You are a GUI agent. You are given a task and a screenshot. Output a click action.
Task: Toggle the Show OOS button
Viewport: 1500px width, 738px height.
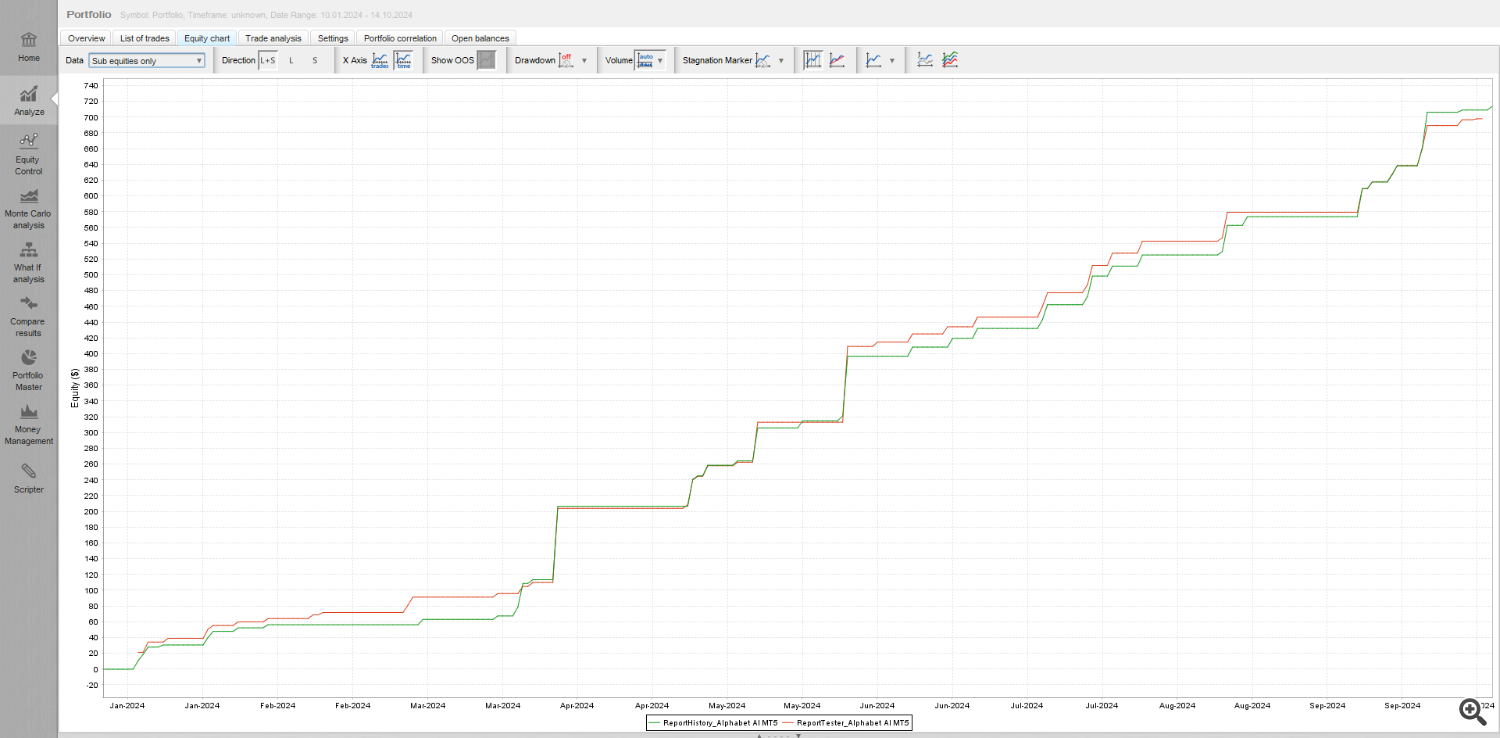pyautogui.click(x=486, y=60)
